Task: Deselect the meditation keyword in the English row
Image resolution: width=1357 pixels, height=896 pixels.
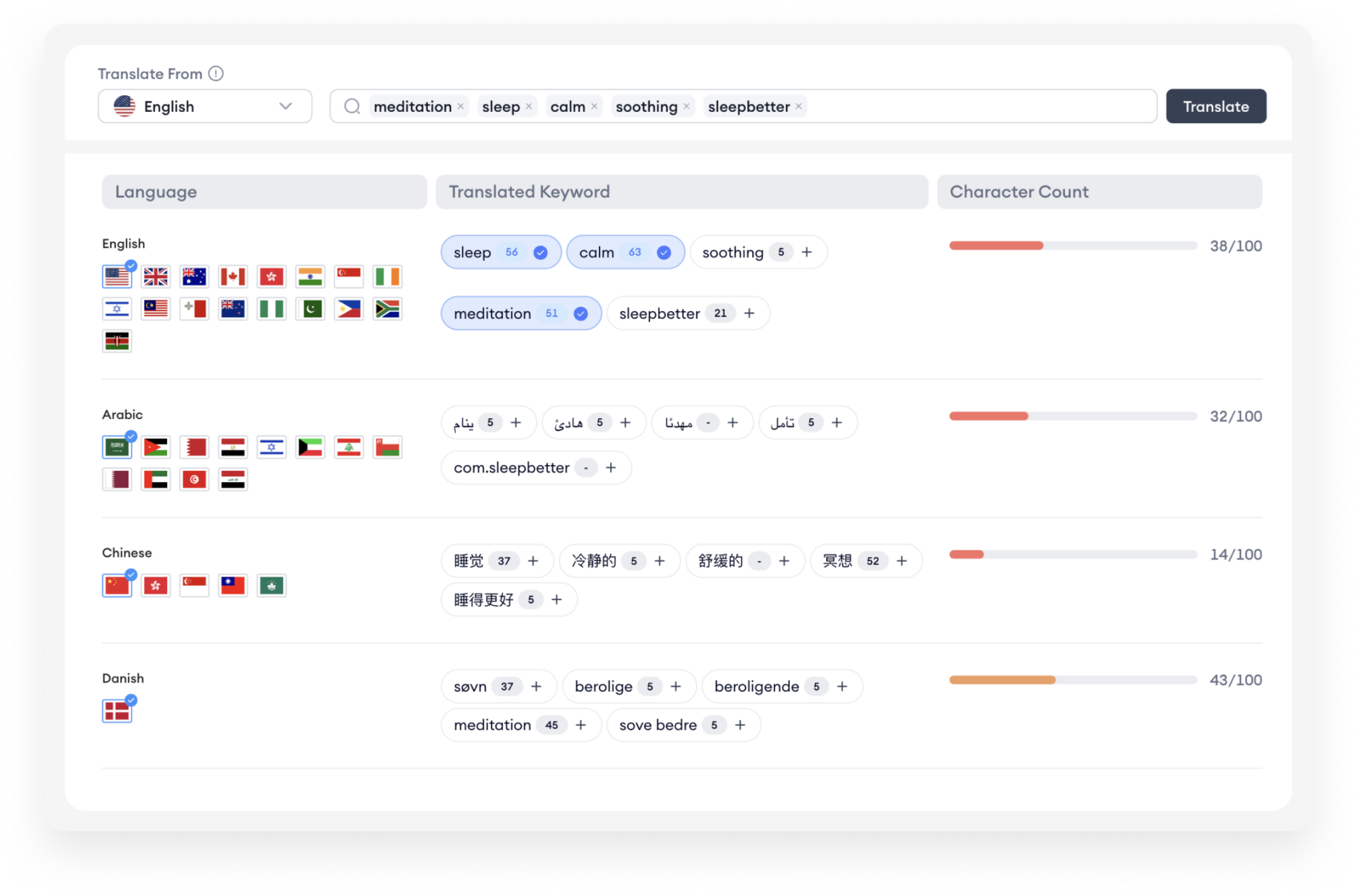Action: click(581, 313)
